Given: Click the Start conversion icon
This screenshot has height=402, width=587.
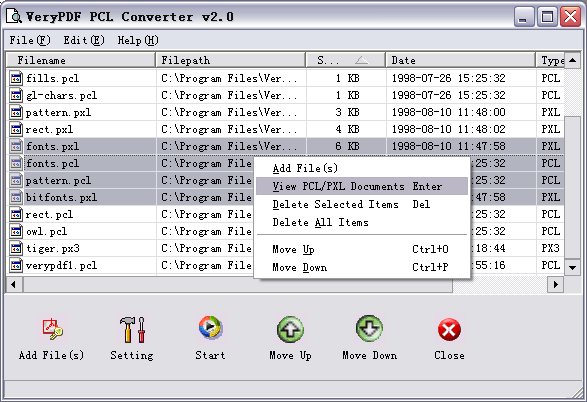Looking at the screenshot, I should click(x=210, y=328).
